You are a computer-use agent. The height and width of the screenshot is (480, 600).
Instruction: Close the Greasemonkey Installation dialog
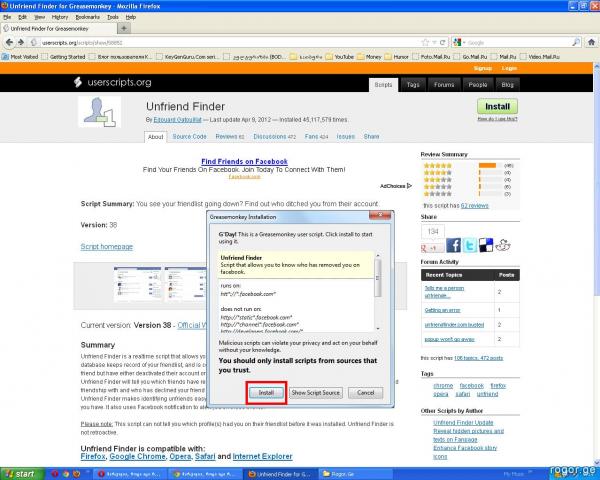point(380,215)
